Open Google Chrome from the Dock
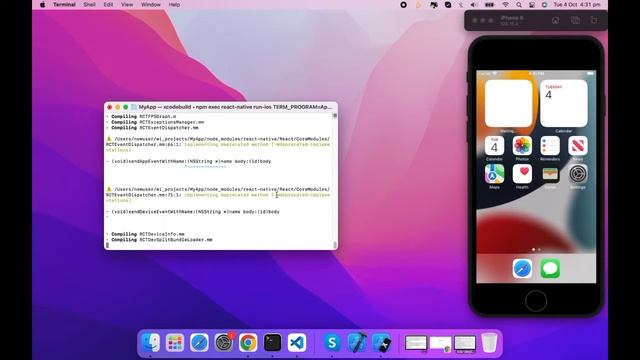This screenshot has height=360, width=640. point(248,342)
